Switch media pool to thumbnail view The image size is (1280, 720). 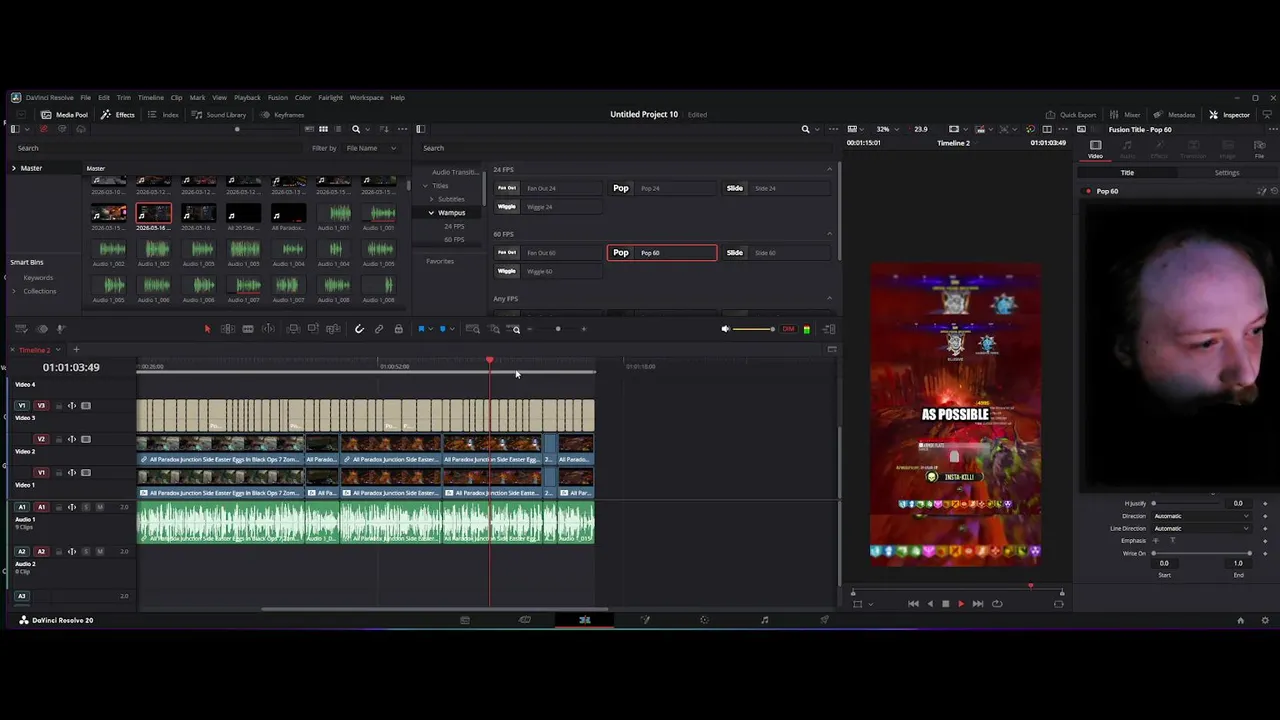pos(323,129)
